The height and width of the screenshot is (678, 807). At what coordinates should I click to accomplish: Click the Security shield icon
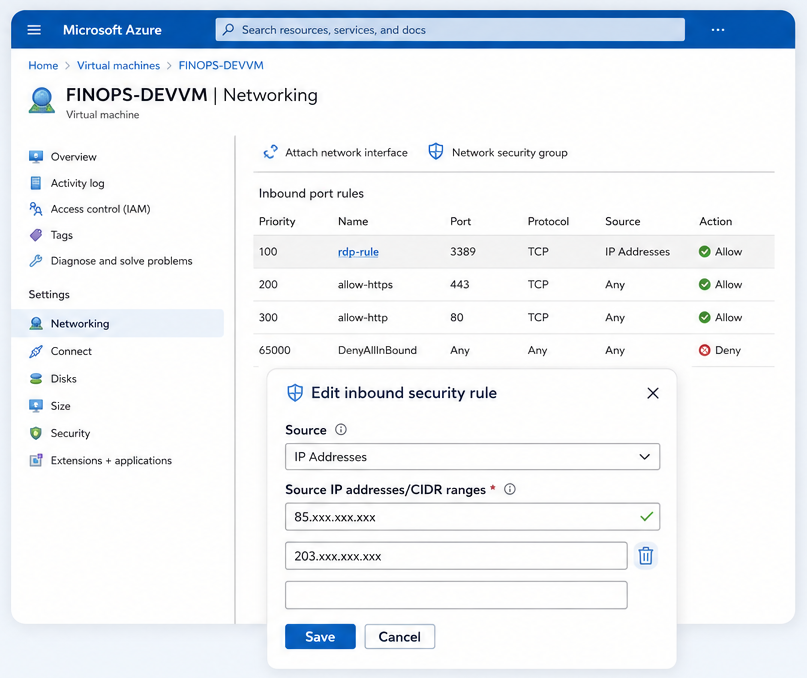coord(36,433)
